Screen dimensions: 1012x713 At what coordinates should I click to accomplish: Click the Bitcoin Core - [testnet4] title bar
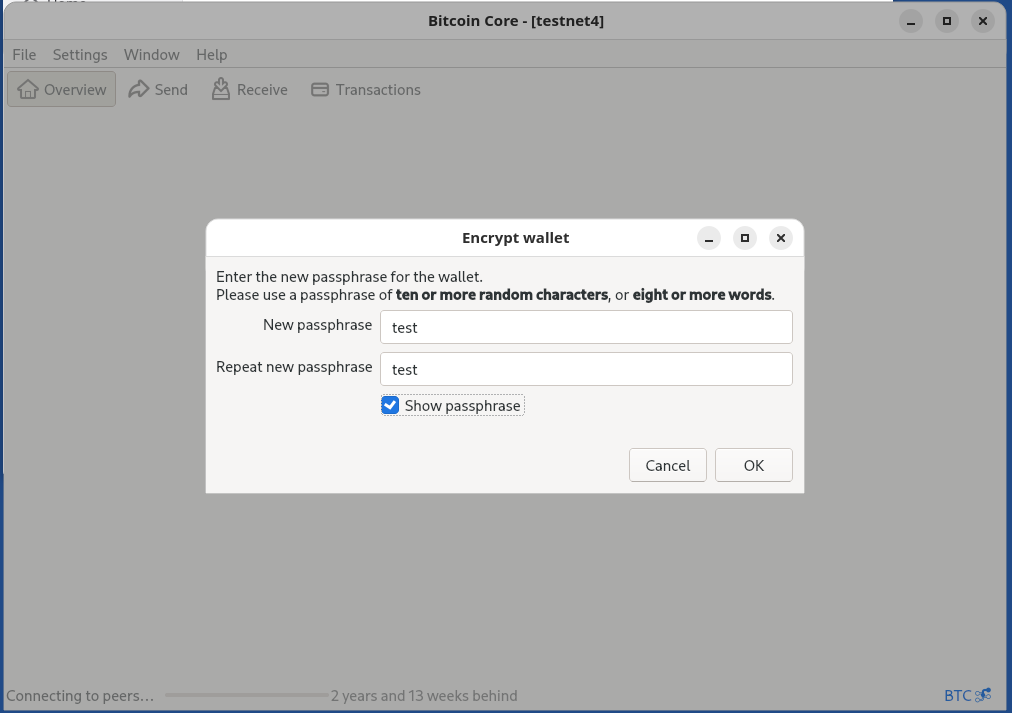tap(506, 21)
